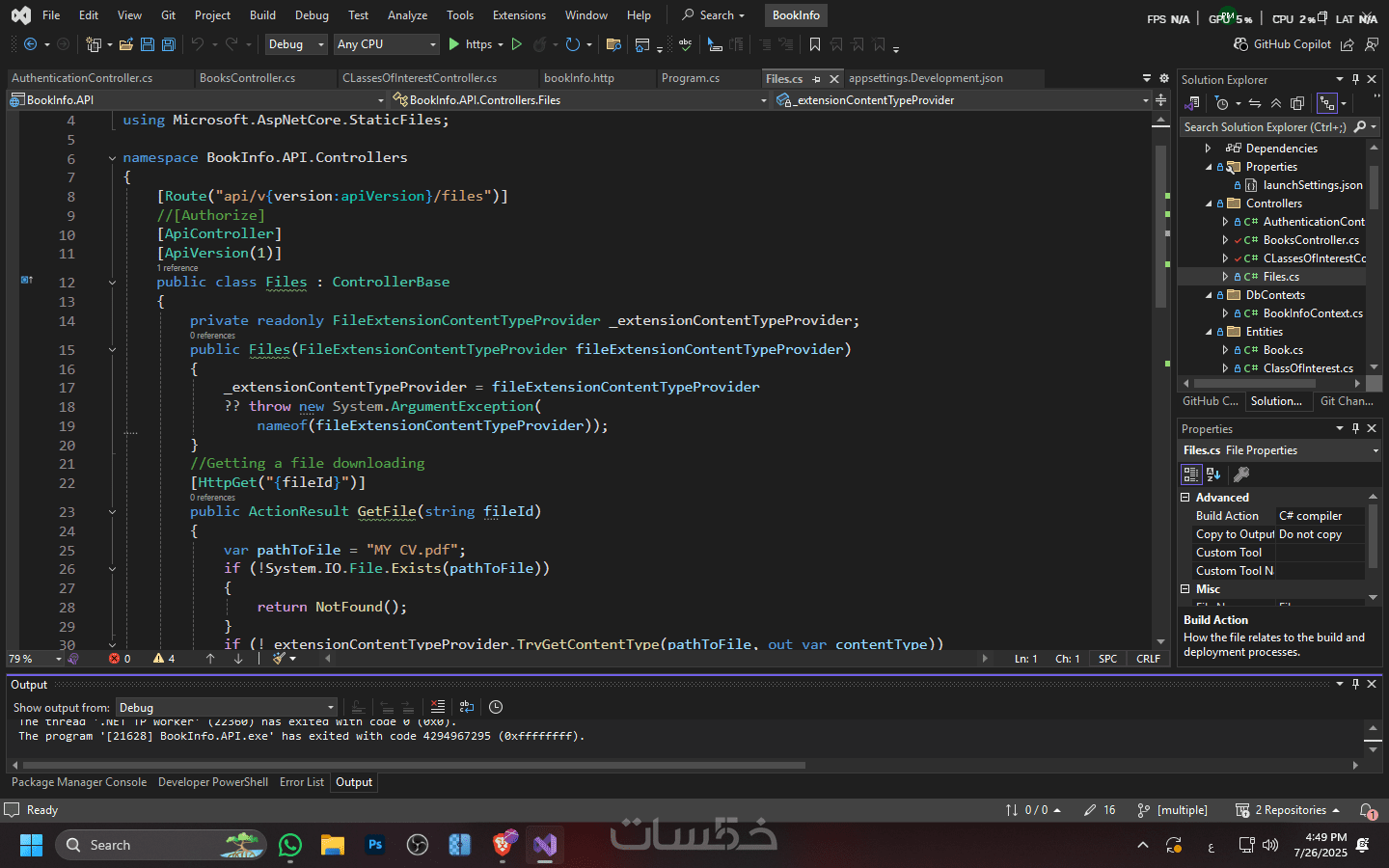Viewport: 1389px width, 868px height.
Task: Collapse All in Solution Explorer
Action: click(1276, 103)
